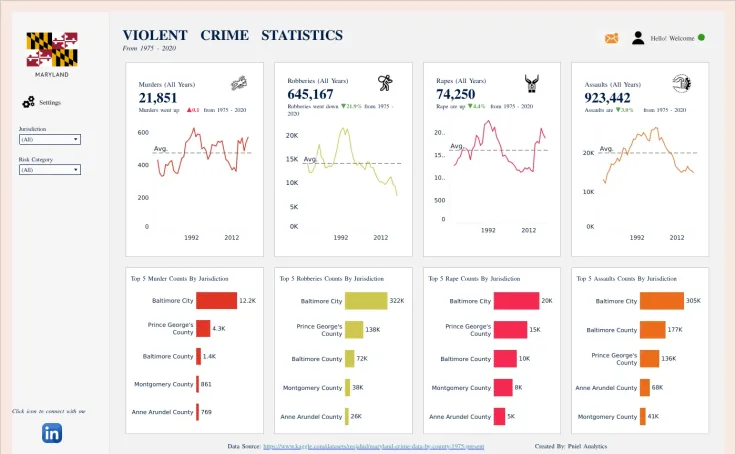Viewport: 736px width, 454px height.
Task: Open the Risk Category dropdown
Action: 50,169
